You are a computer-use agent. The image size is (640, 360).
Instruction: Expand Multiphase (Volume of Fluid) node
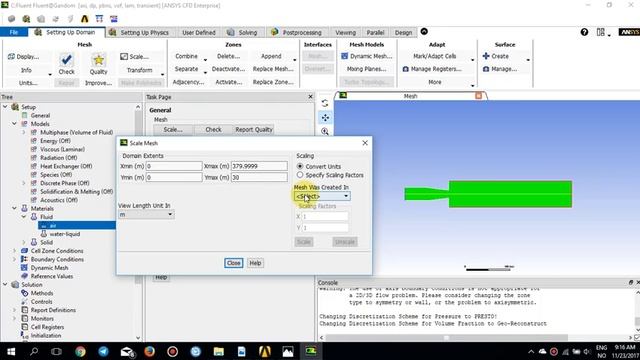(x=24, y=132)
